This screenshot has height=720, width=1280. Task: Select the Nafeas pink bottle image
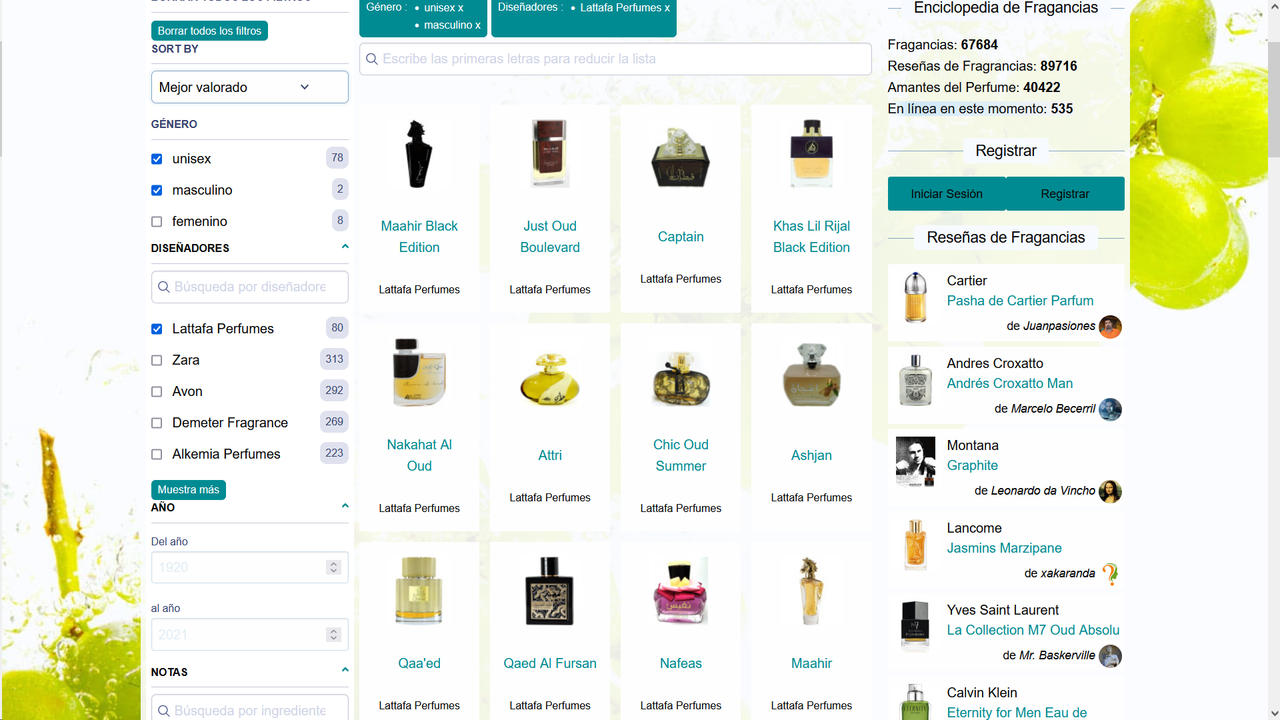click(681, 591)
